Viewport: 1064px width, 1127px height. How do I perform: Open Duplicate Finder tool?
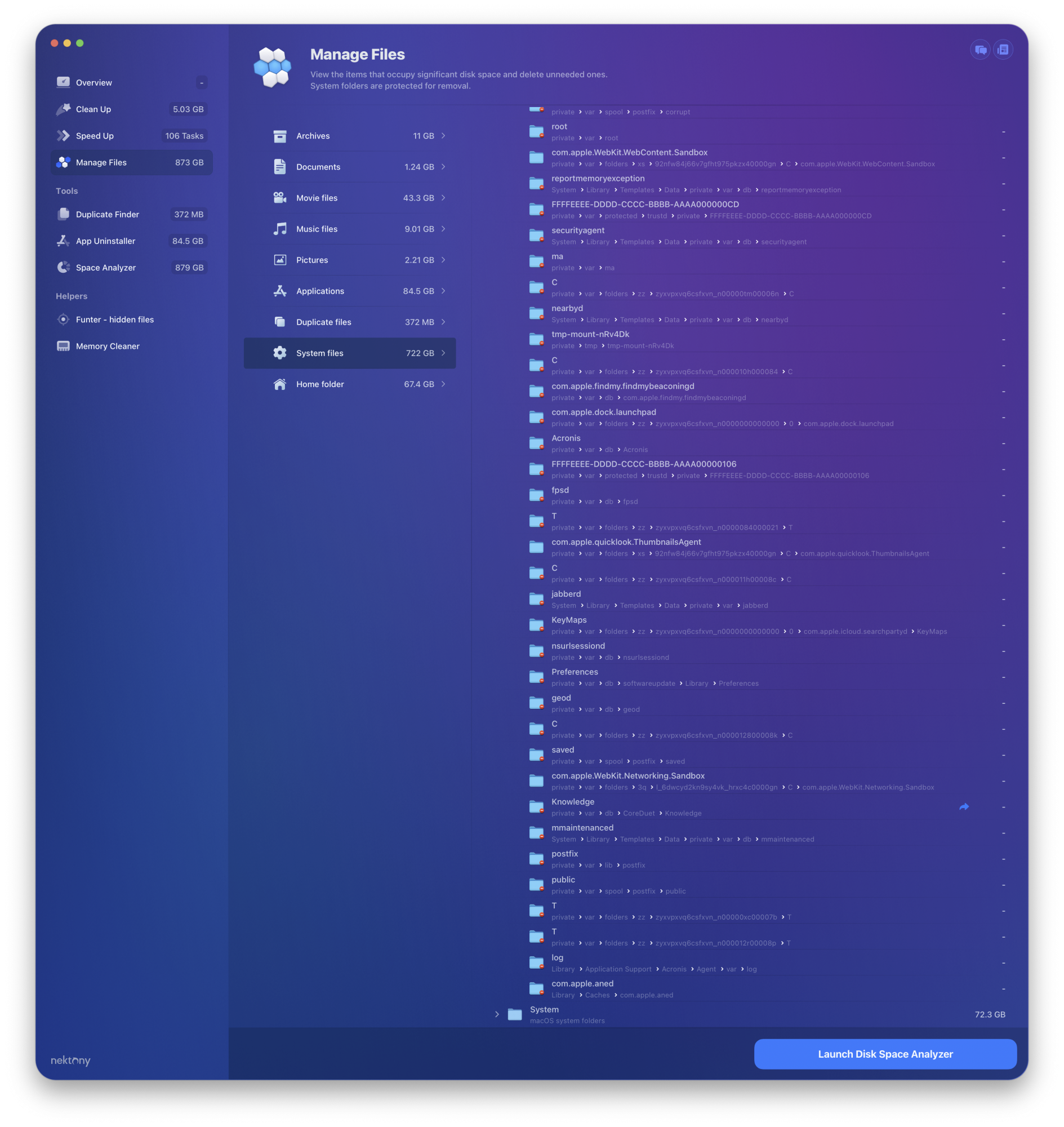[x=132, y=214]
